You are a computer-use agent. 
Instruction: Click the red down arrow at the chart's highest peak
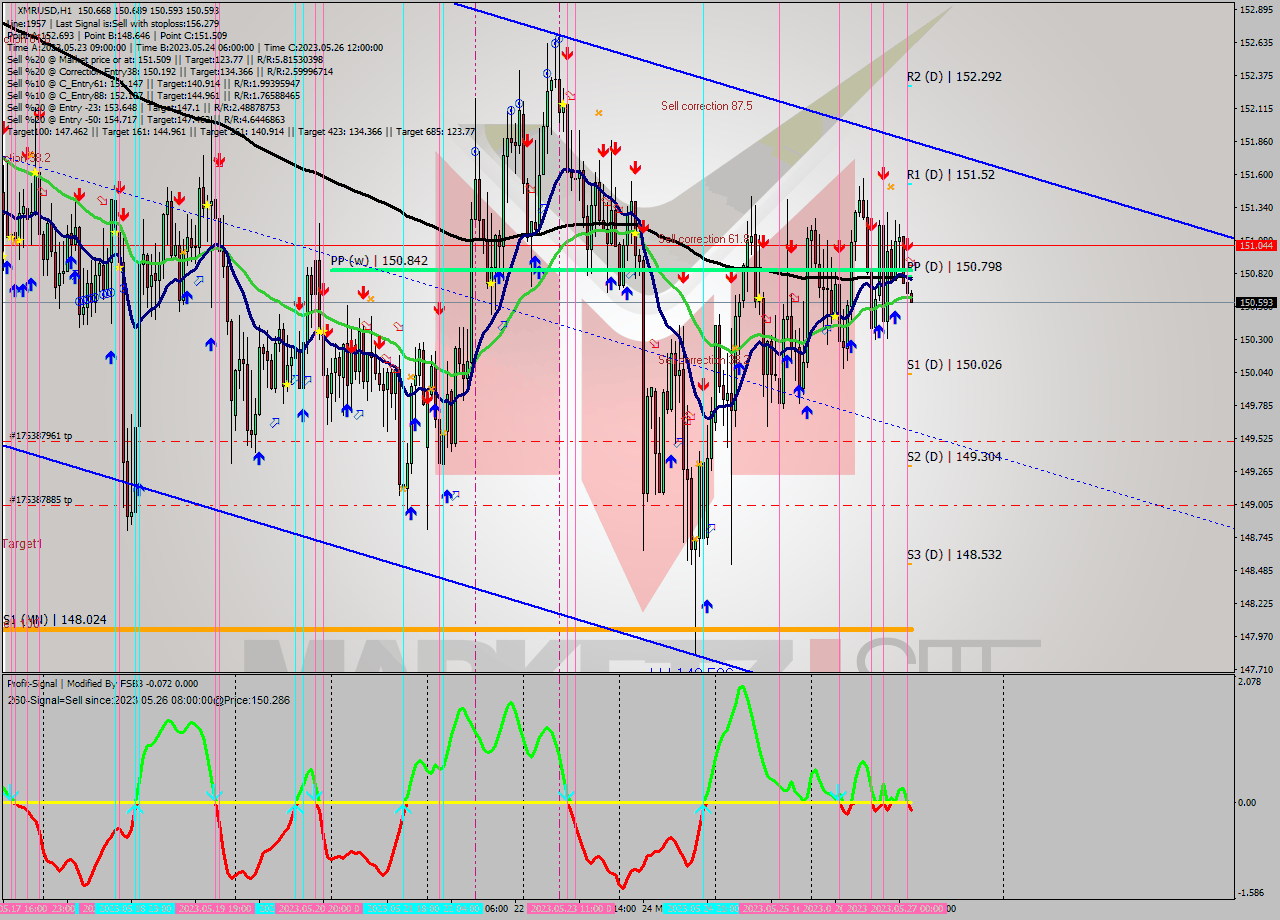[x=567, y=54]
